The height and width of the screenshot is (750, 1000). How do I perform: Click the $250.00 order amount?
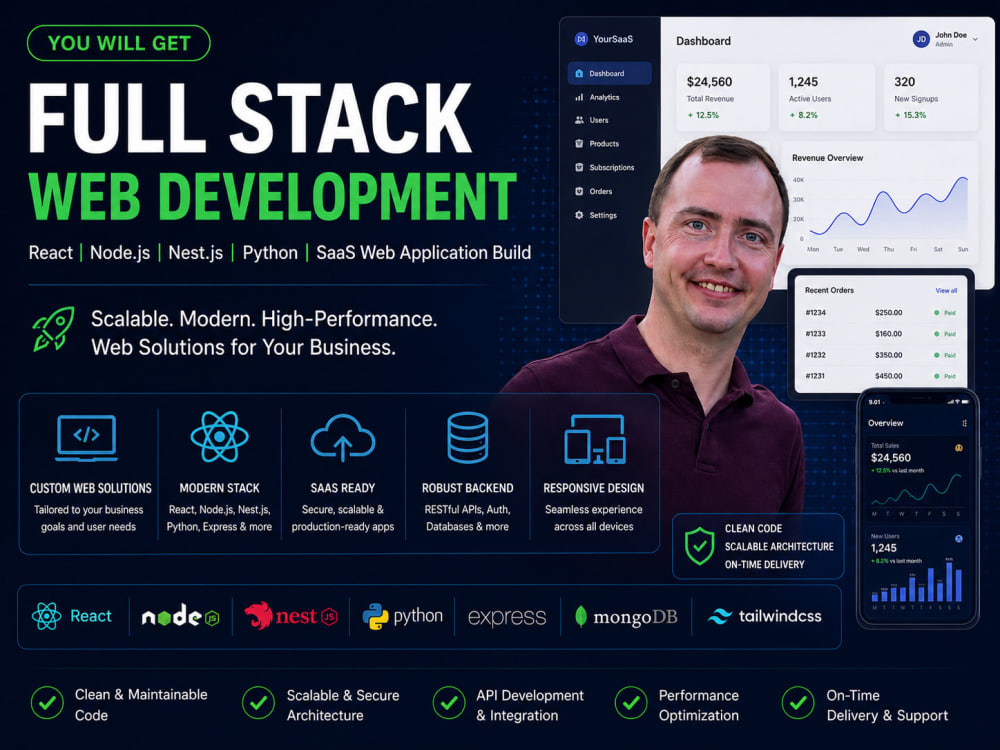point(888,312)
